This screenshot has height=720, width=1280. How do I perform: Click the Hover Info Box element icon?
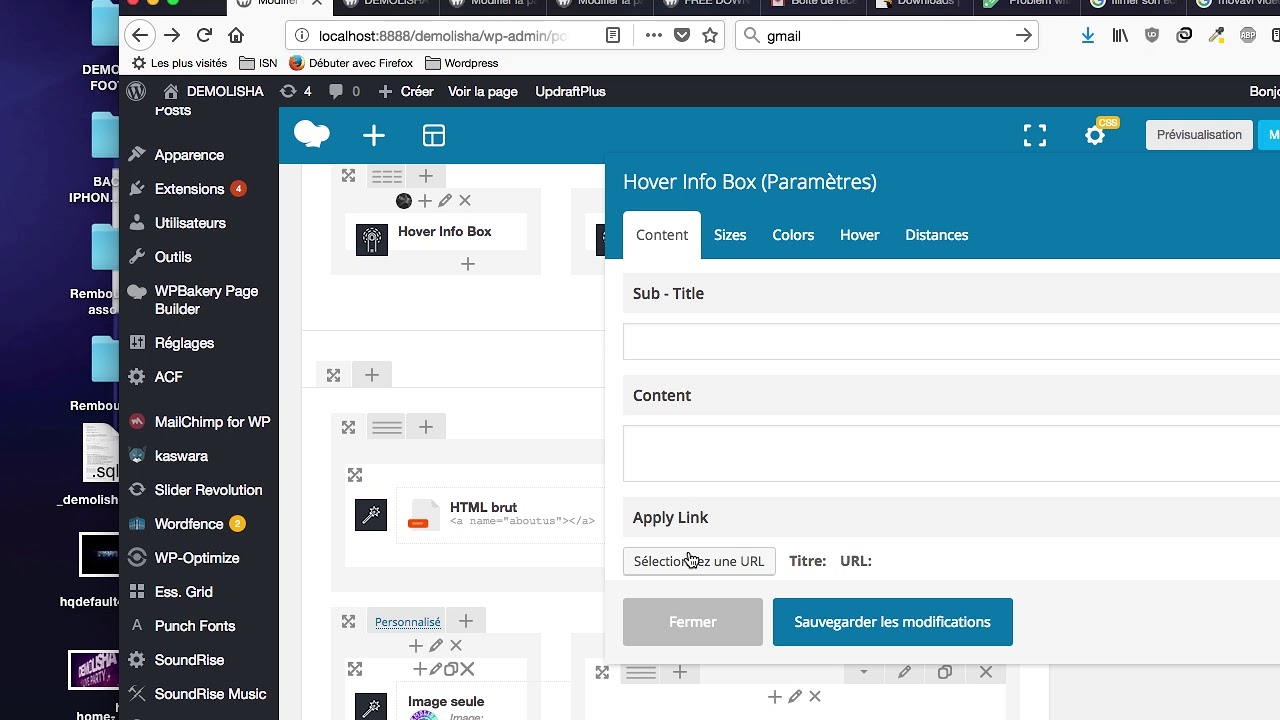click(372, 239)
